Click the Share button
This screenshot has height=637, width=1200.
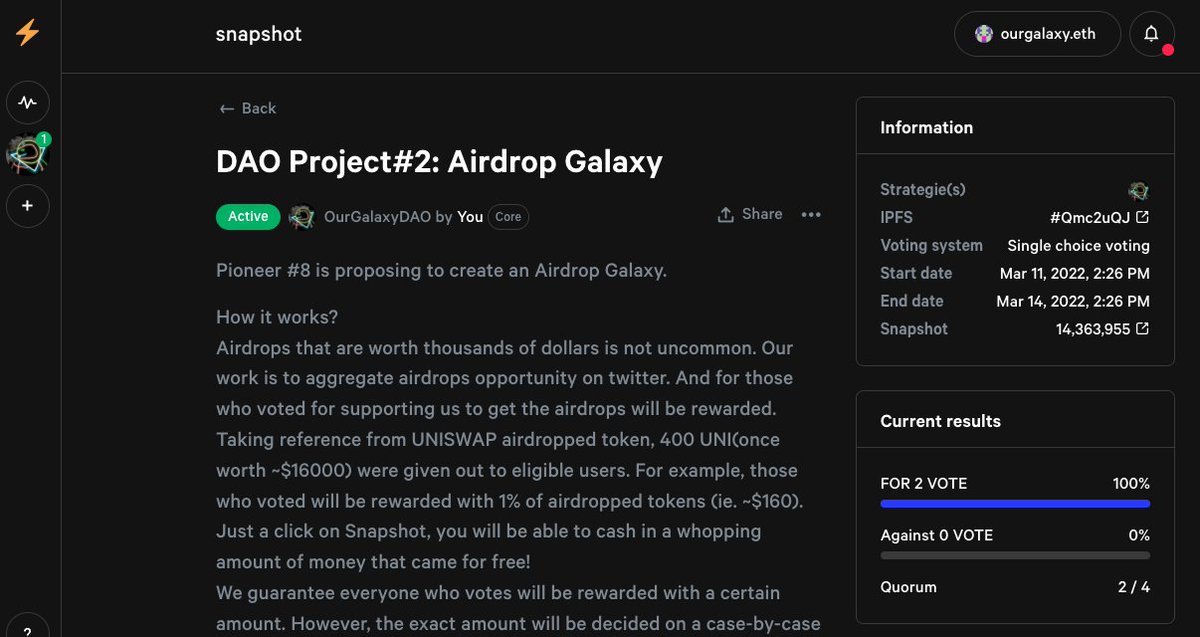coord(750,214)
